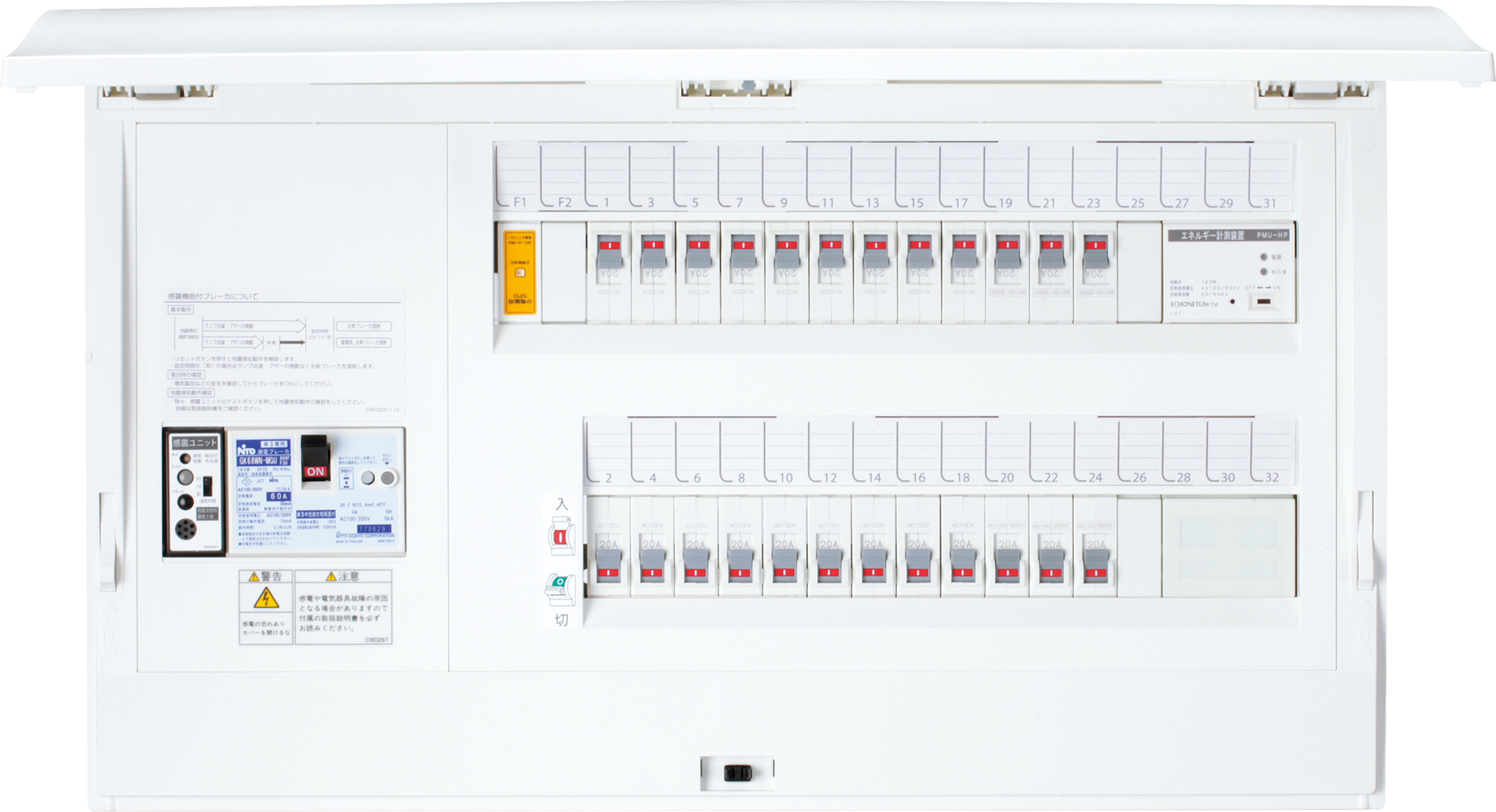The width and height of the screenshot is (1496, 812).
Task: Click the seismic unit indicator lamp
Action: [186, 459]
